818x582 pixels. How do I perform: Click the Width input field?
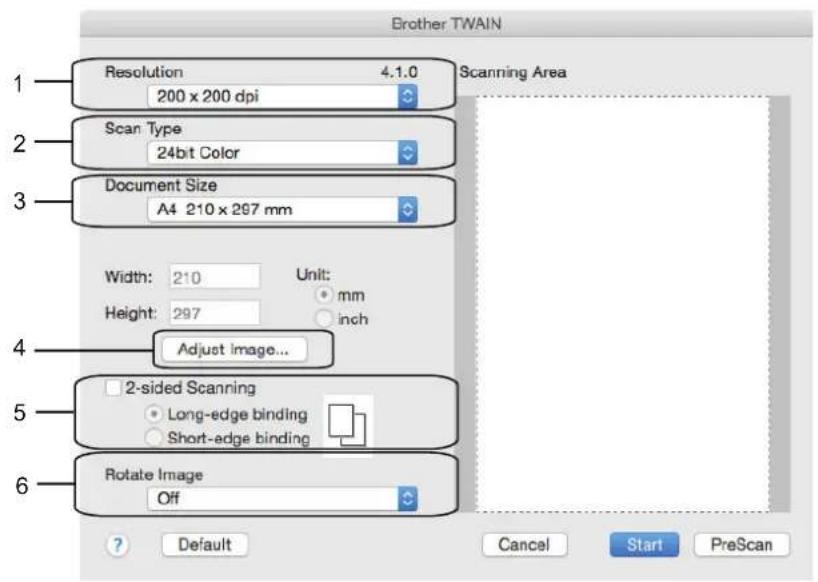214,276
